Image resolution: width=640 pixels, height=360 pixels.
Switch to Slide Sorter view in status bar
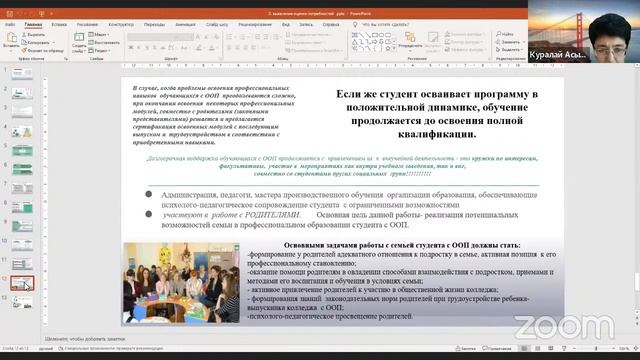(x=538, y=349)
